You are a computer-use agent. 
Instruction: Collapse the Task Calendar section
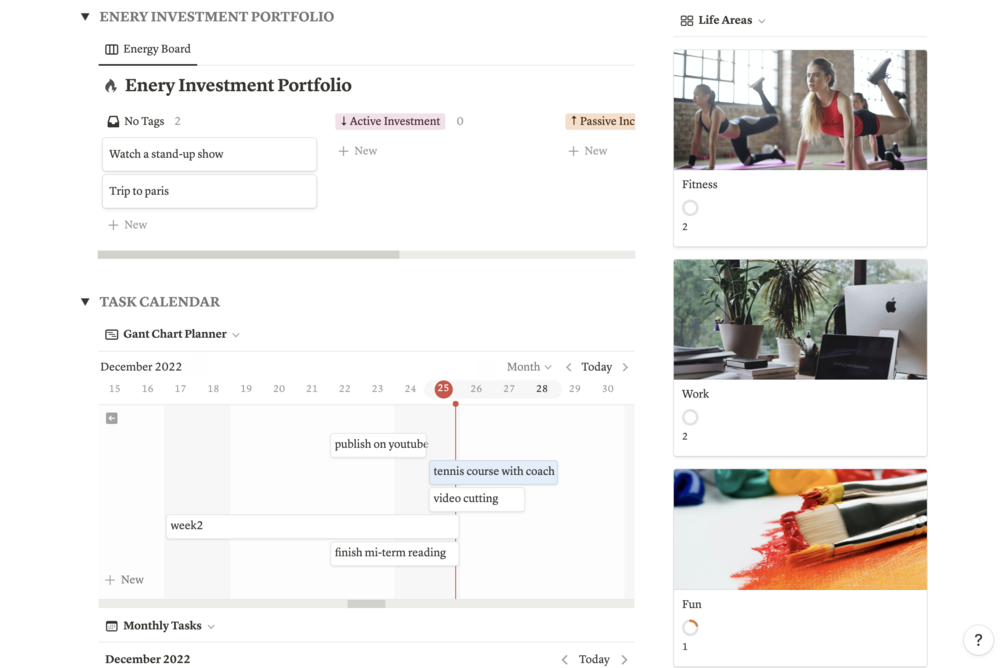tap(85, 301)
